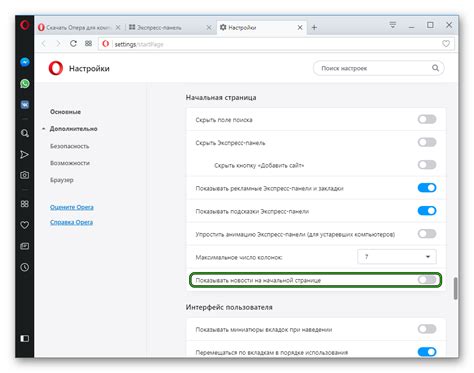This screenshot has height=373, width=474.
Task: Click the Поиск настроек search field
Action: [378, 68]
